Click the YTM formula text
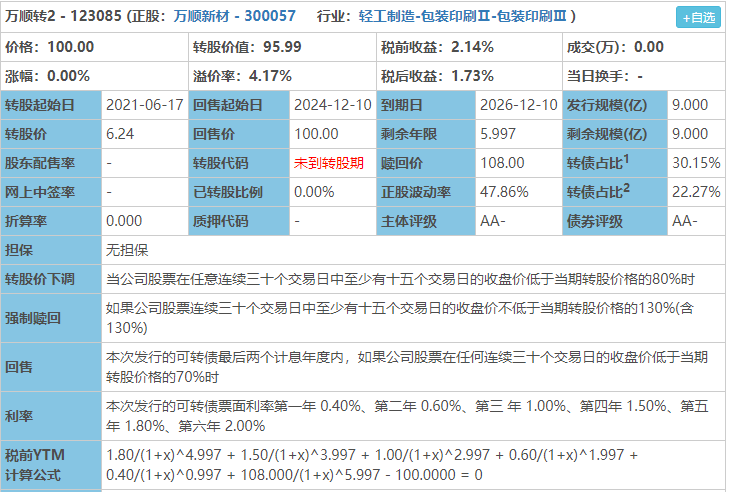729x492 pixels. (372, 465)
